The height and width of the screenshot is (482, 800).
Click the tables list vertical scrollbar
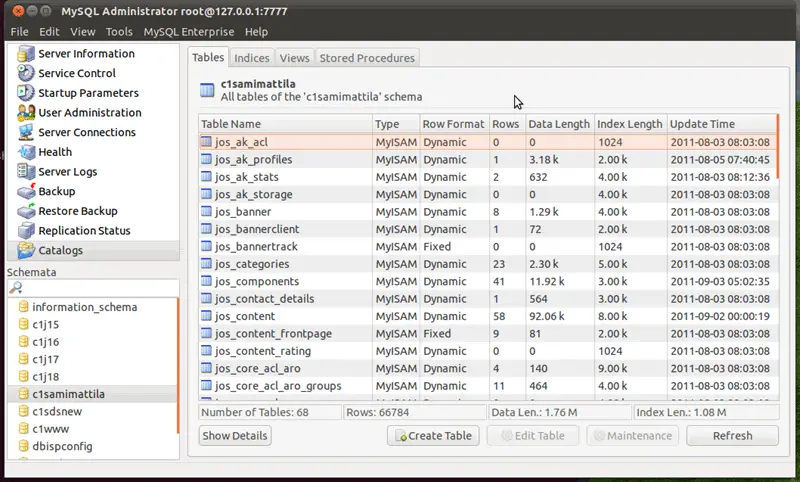pos(778,146)
